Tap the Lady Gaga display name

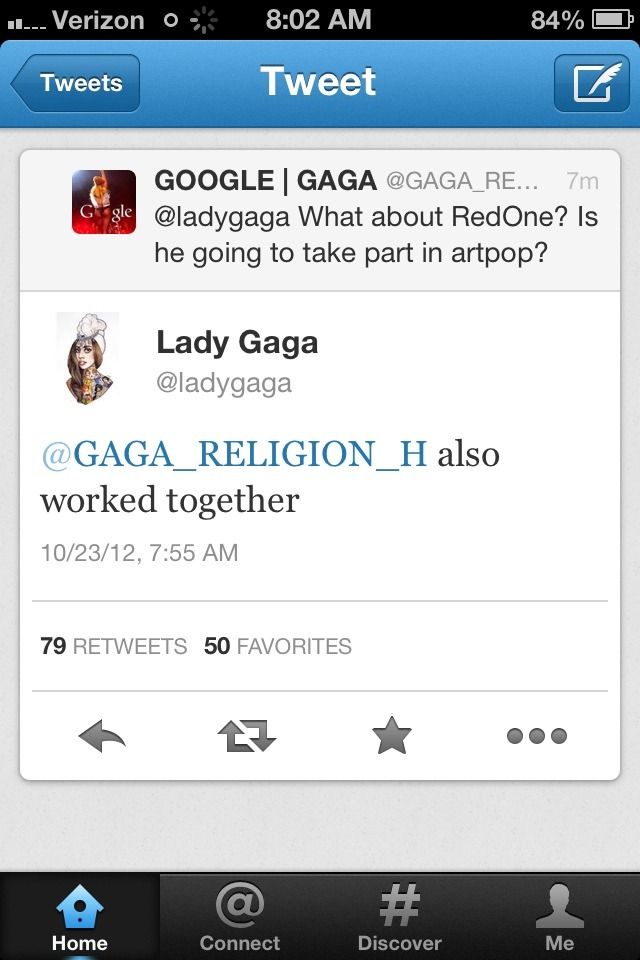point(237,342)
